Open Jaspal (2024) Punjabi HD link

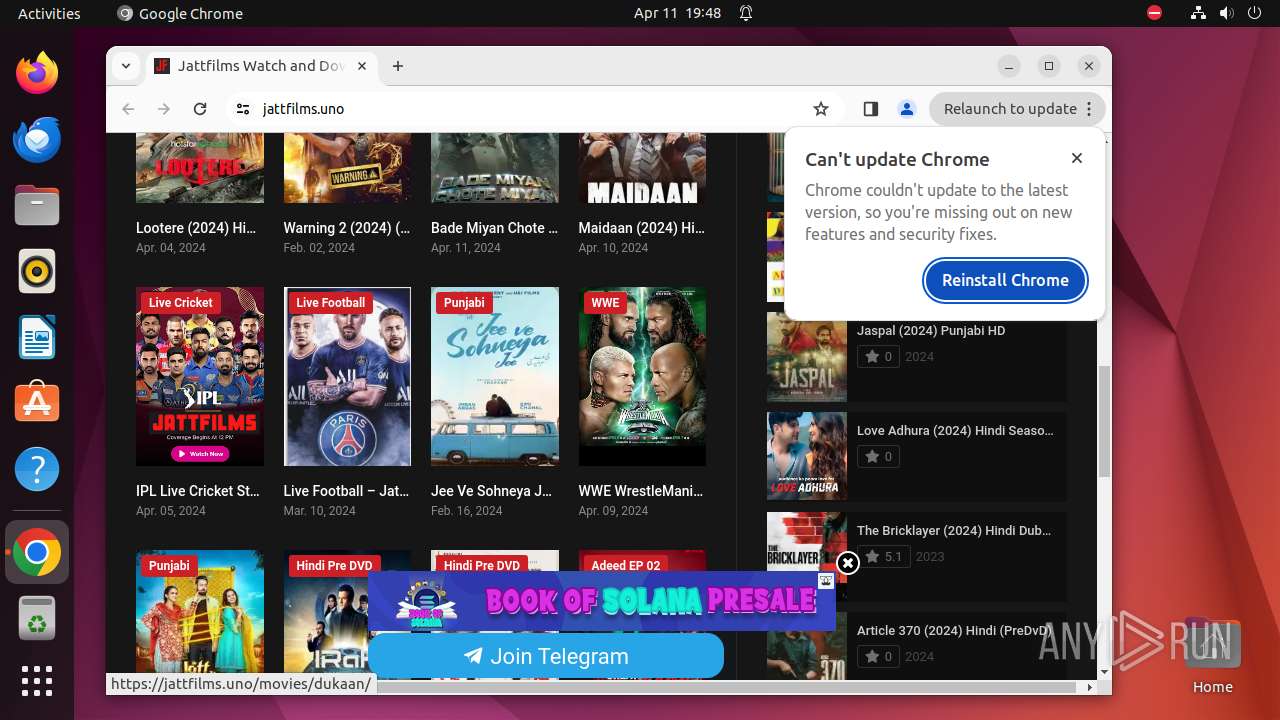(931, 330)
